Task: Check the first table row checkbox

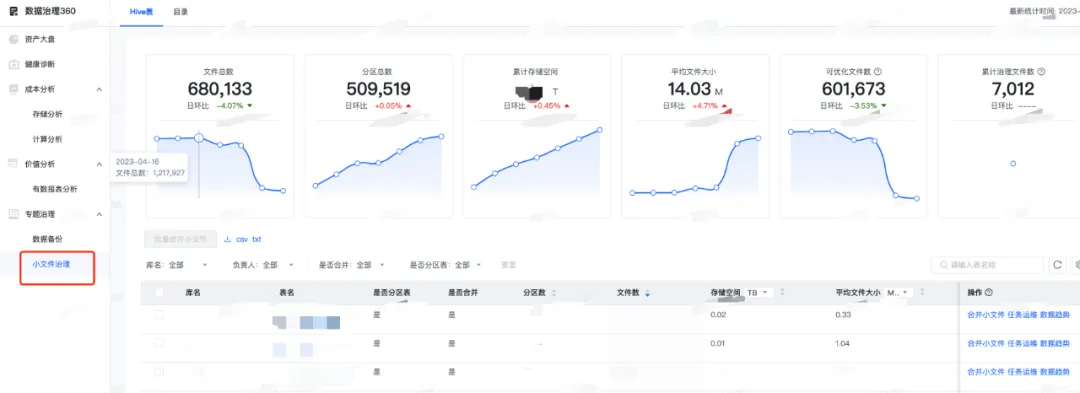Action: click(x=159, y=315)
